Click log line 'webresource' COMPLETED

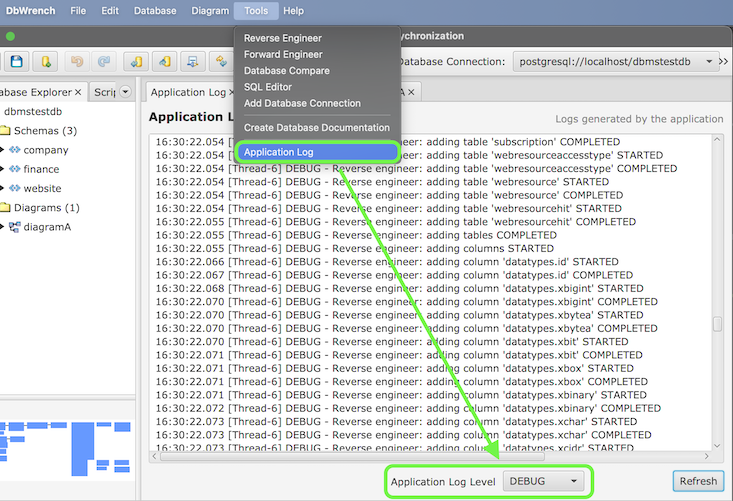tap(389, 195)
